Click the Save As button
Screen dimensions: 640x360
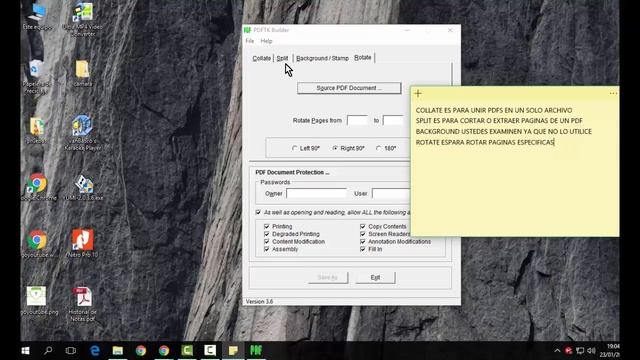327,278
